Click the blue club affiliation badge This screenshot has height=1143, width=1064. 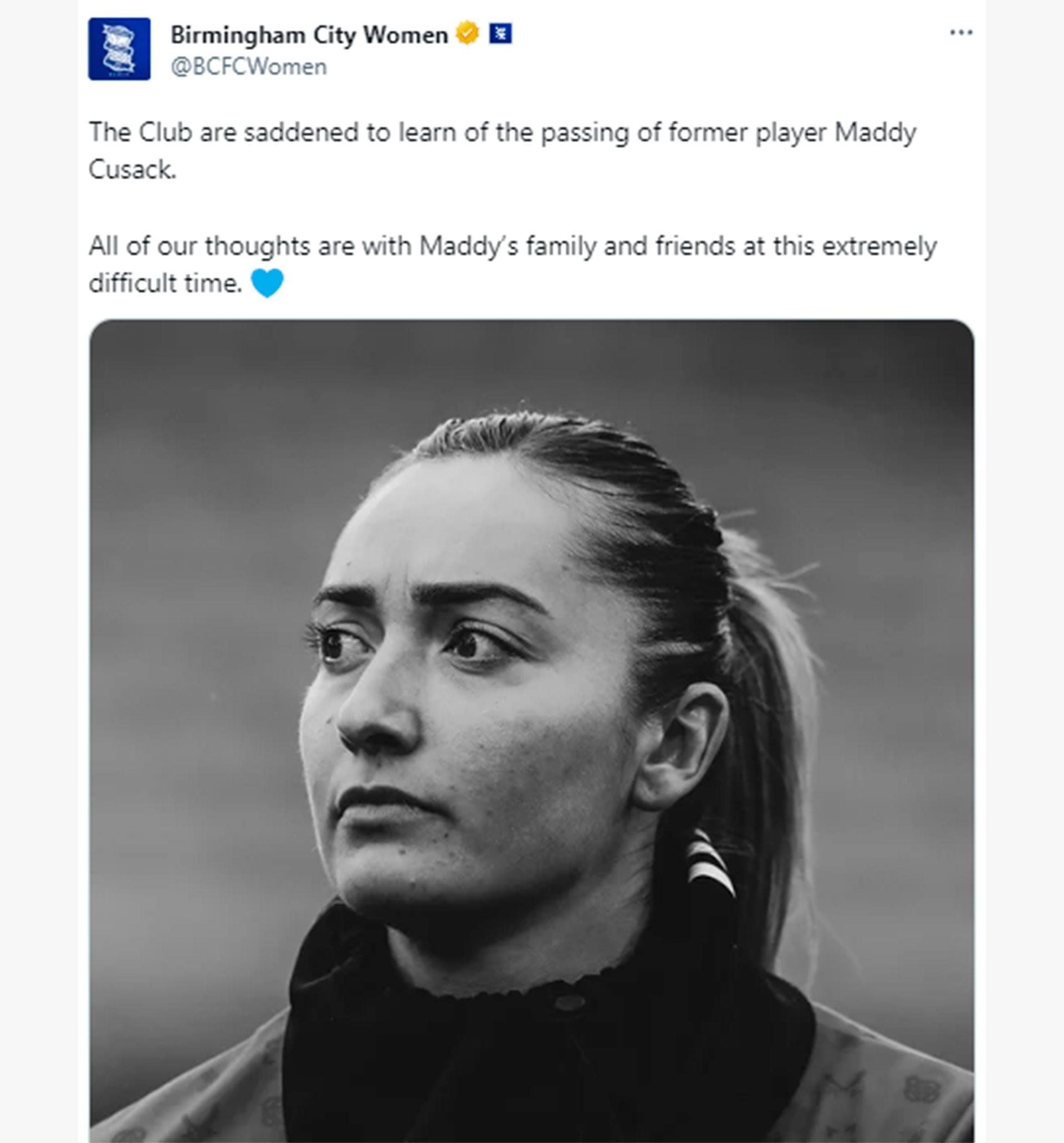click(x=500, y=33)
